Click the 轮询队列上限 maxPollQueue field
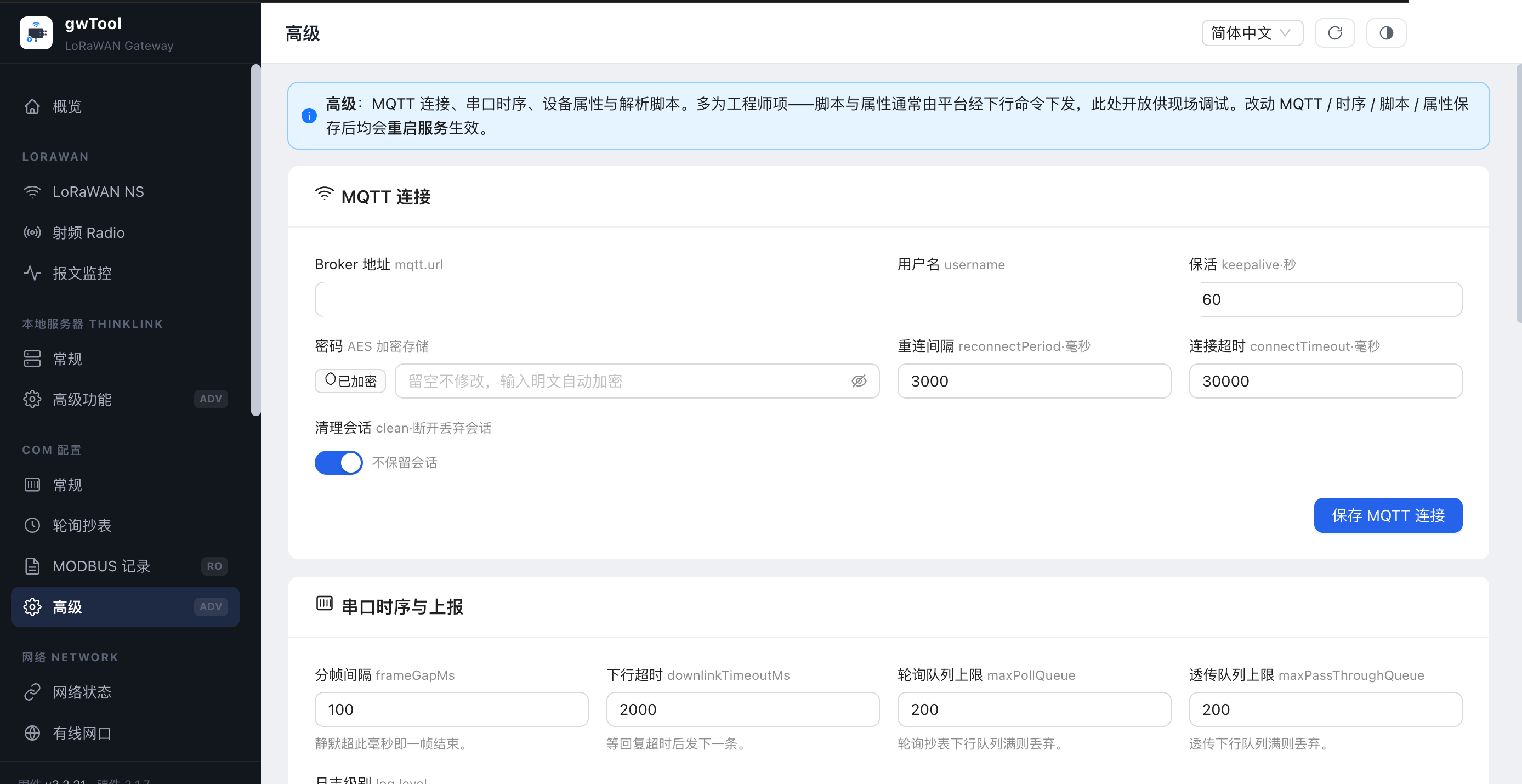Screen dimensions: 1522x784 [1034, 709]
